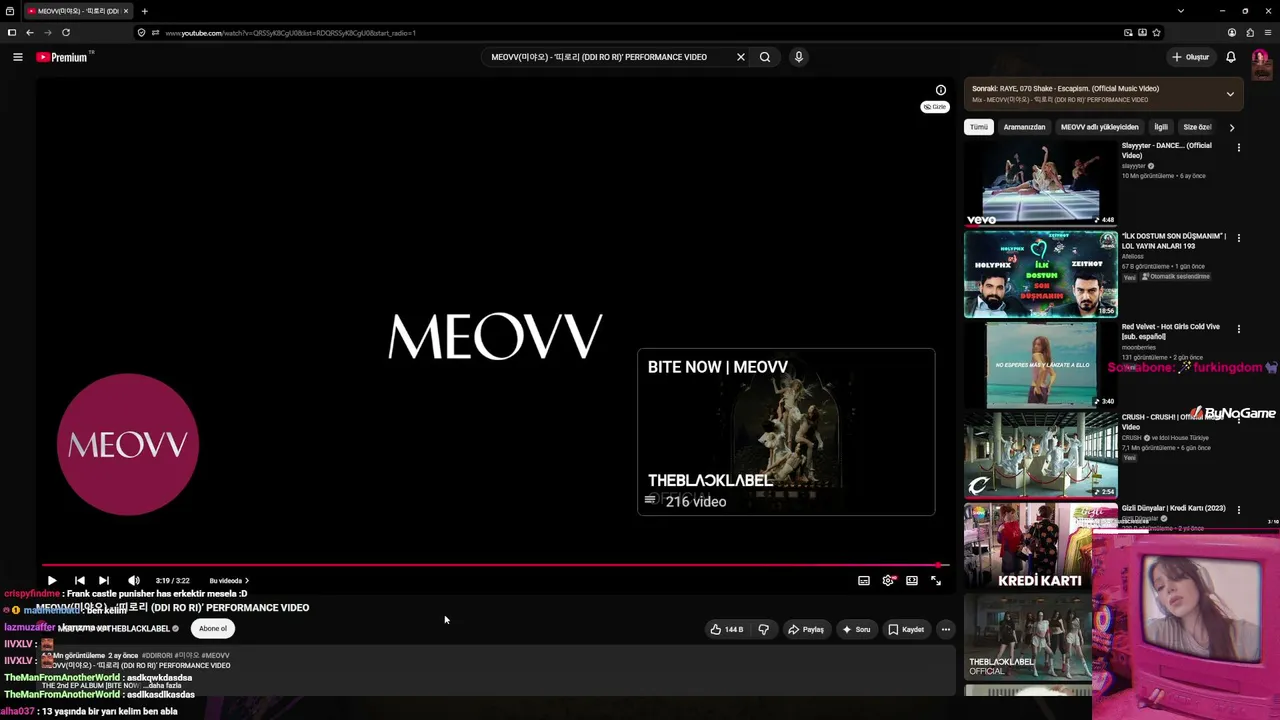Open the Red Velvet Hot Girls Cold Vive thumbnail
1280x720 pixels.
1041,365
